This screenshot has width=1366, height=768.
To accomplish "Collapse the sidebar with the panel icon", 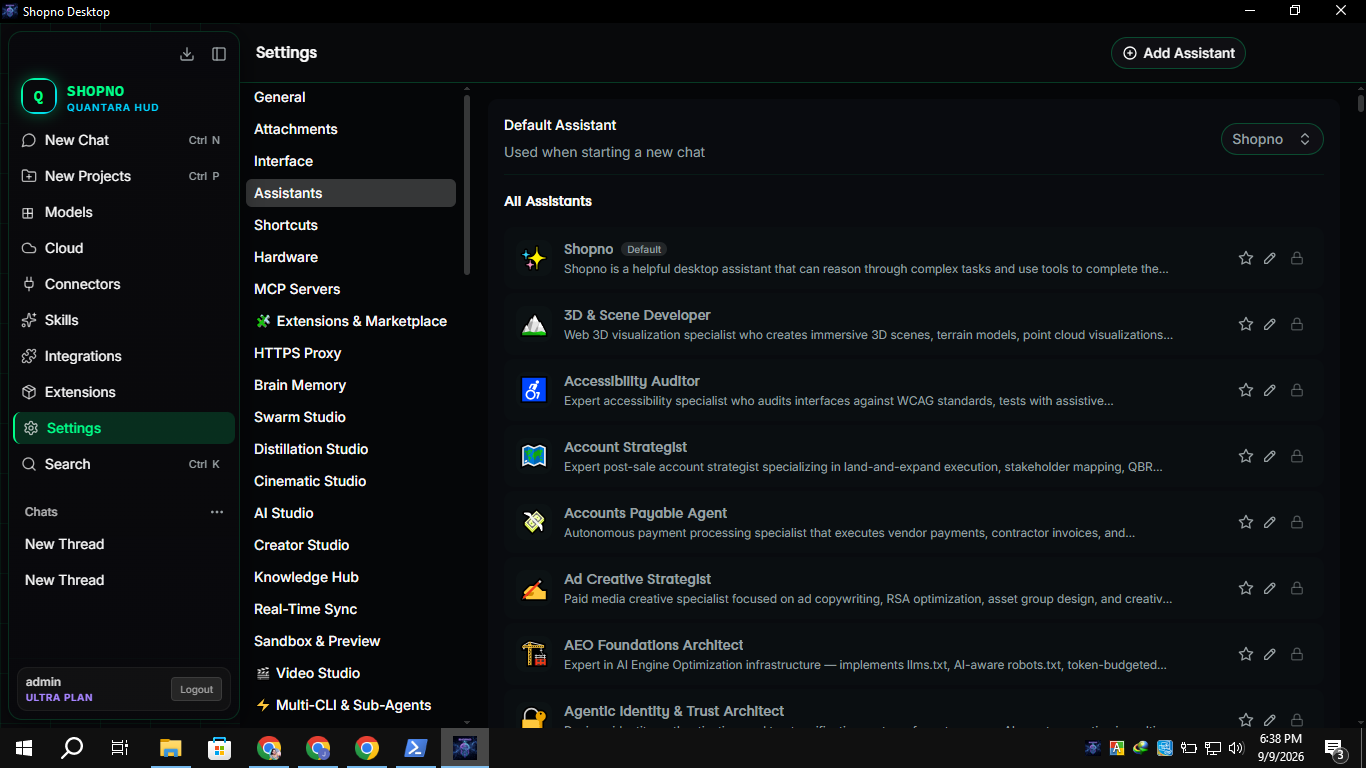I will 219,54.
